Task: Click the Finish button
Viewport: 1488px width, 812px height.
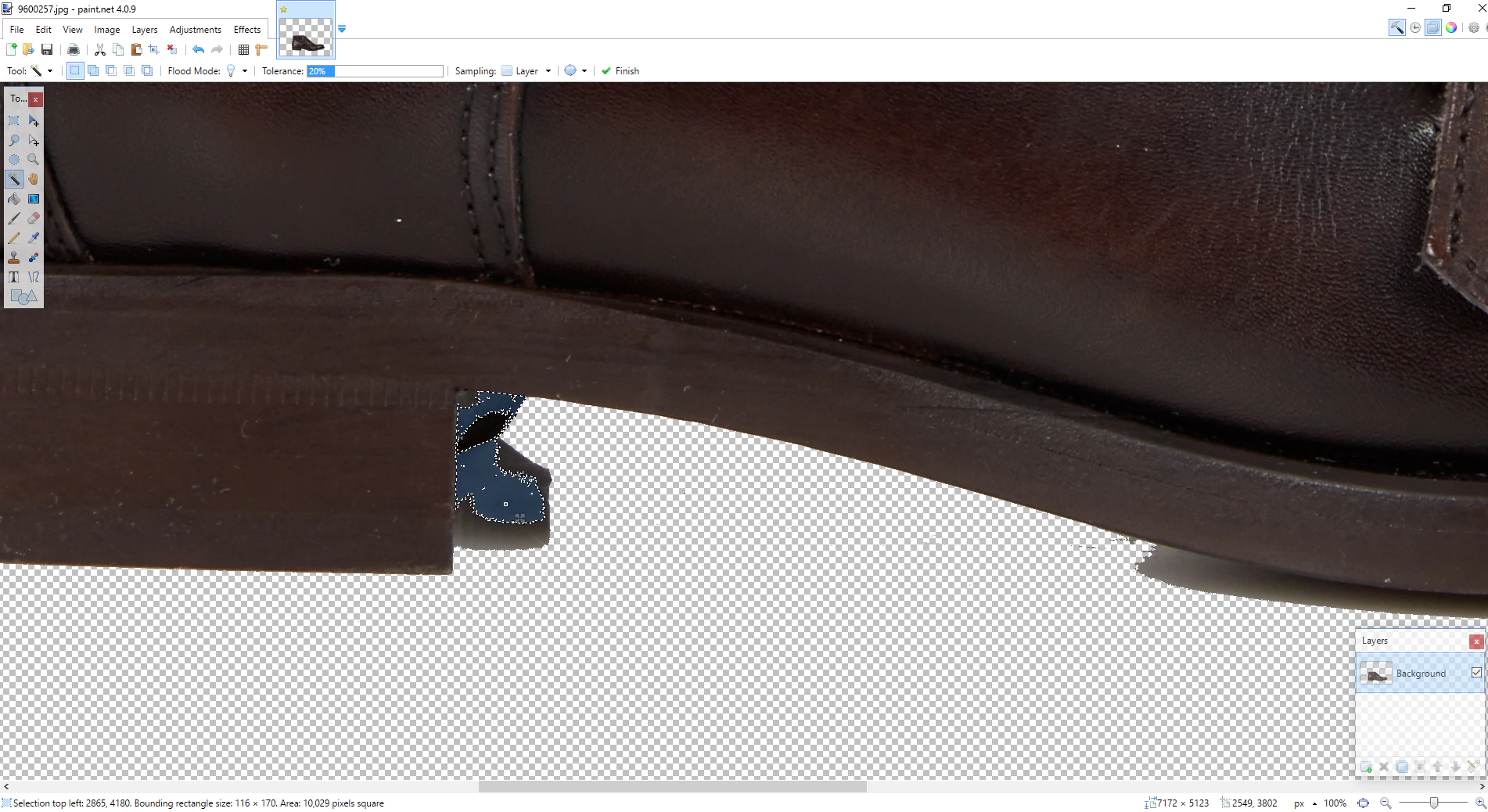Action: tap(620, 70)
